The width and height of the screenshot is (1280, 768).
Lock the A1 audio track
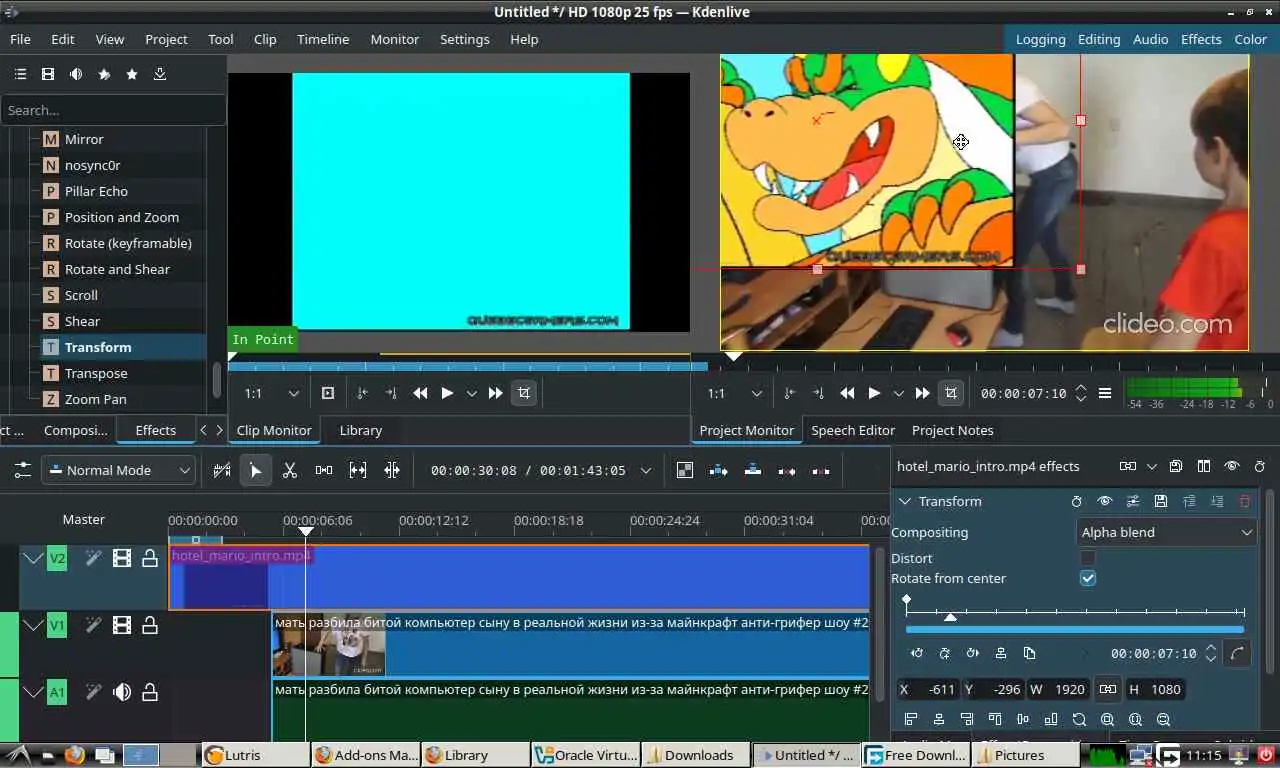[x=150, y=691]
